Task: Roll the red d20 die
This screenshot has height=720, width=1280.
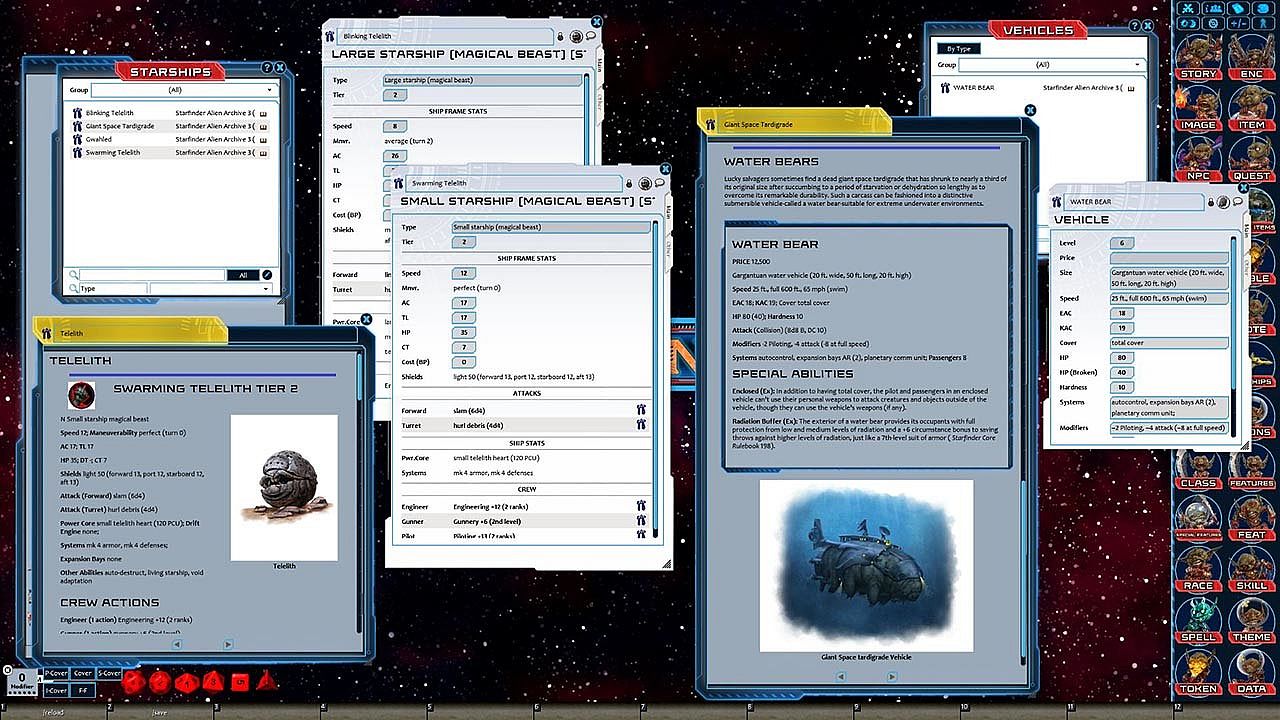Action: tap(134, 682)
